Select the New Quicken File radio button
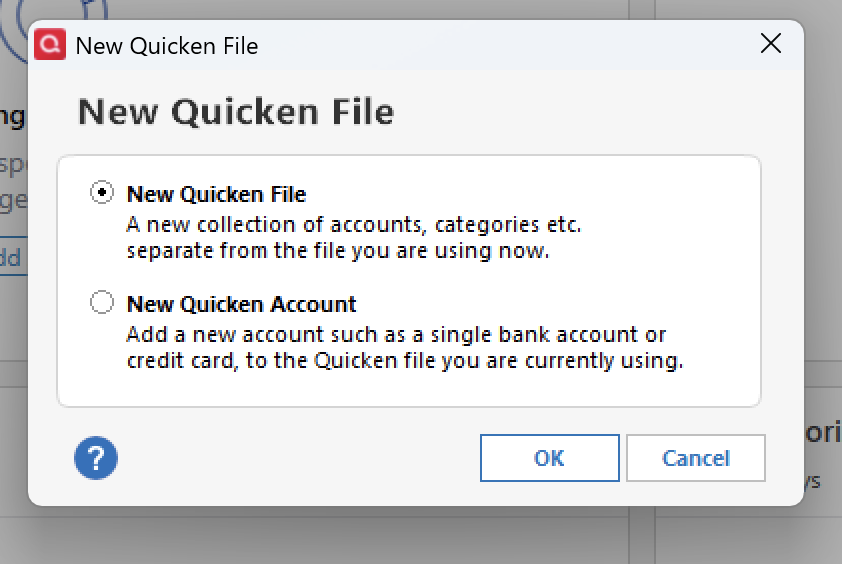The height and width of the screenshot is (564, 842). click(102, 194)
